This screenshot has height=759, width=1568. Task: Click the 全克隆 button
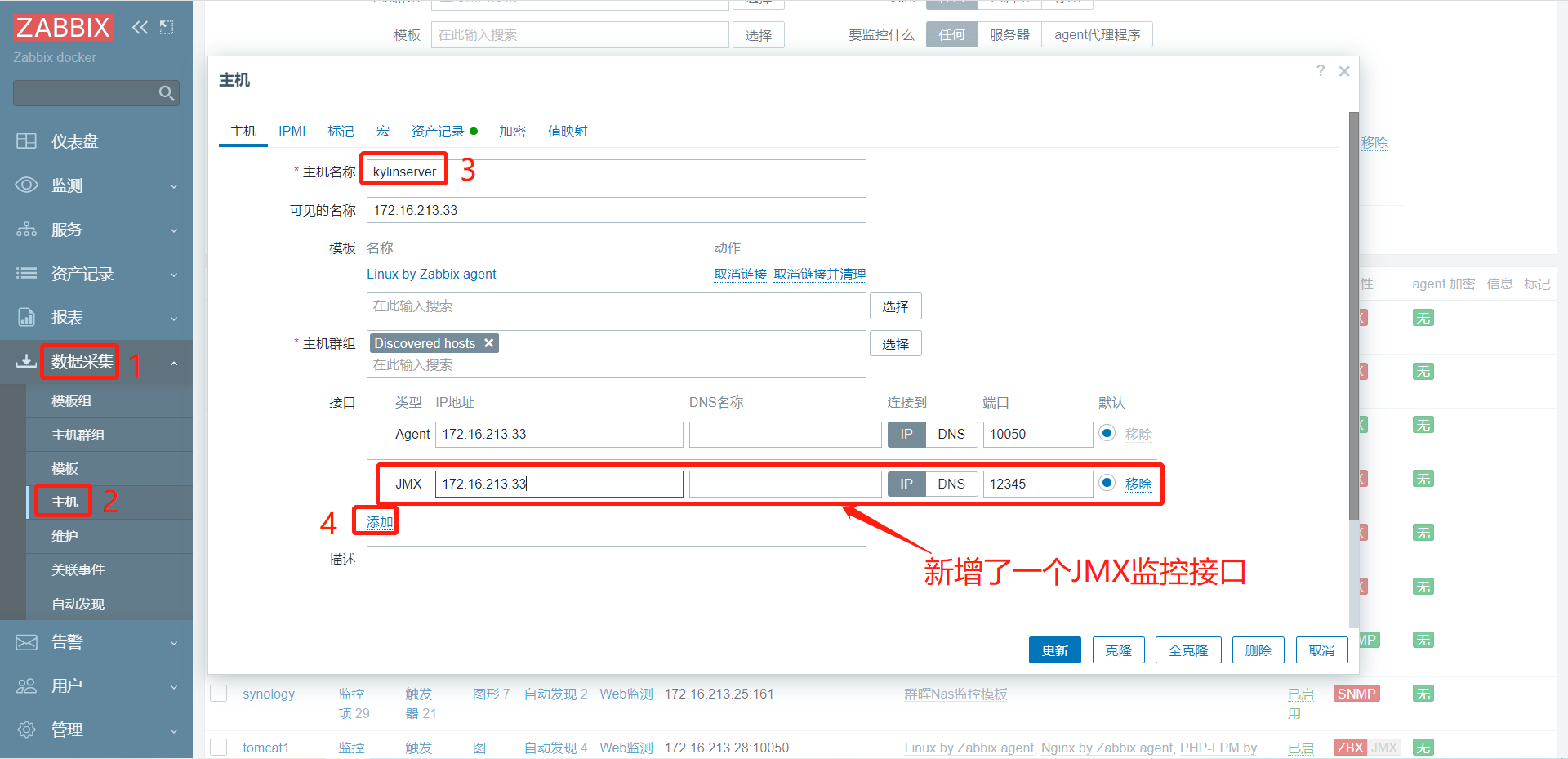[1188, 650]
